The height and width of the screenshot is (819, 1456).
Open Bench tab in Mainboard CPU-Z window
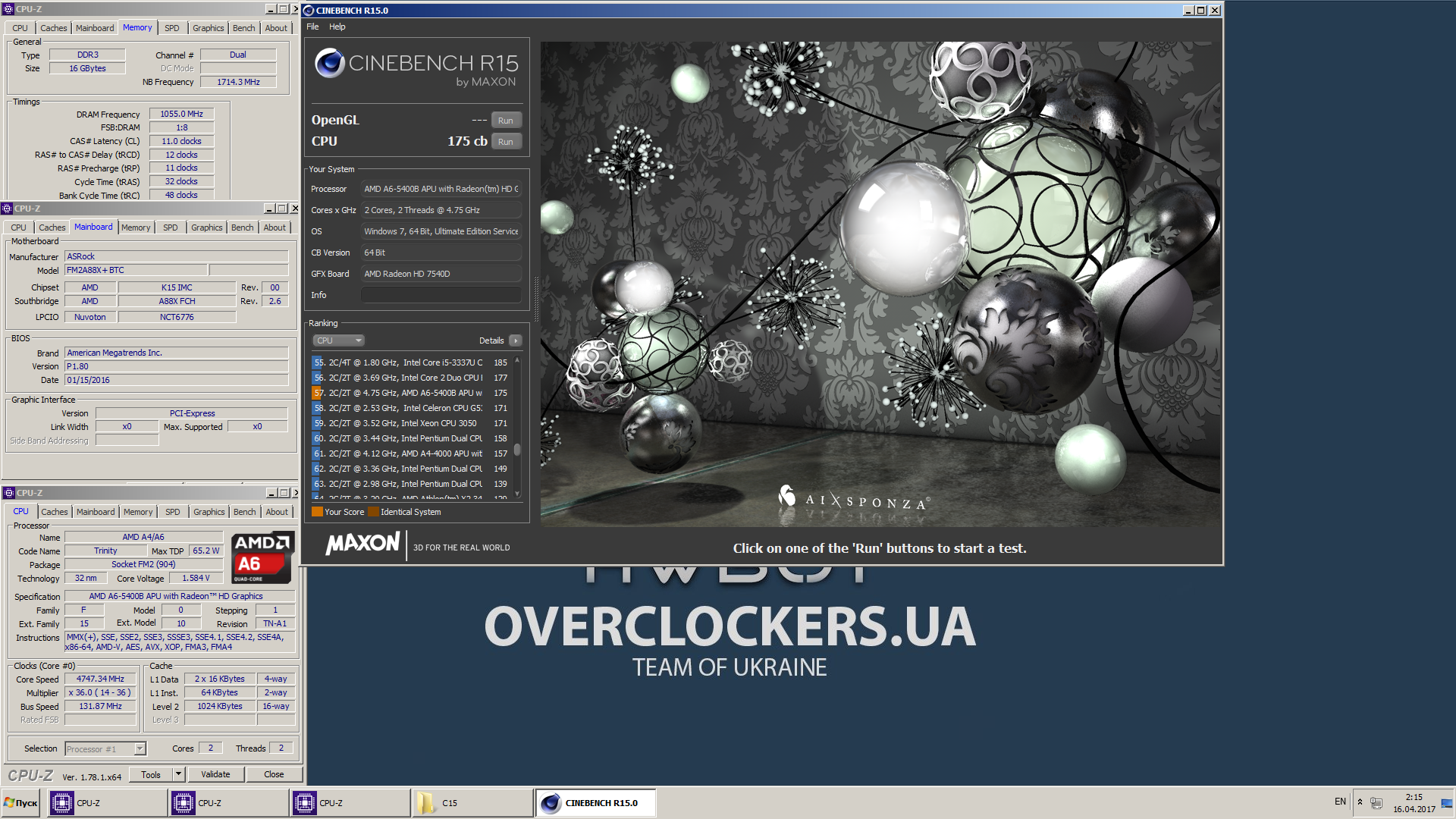243,227
